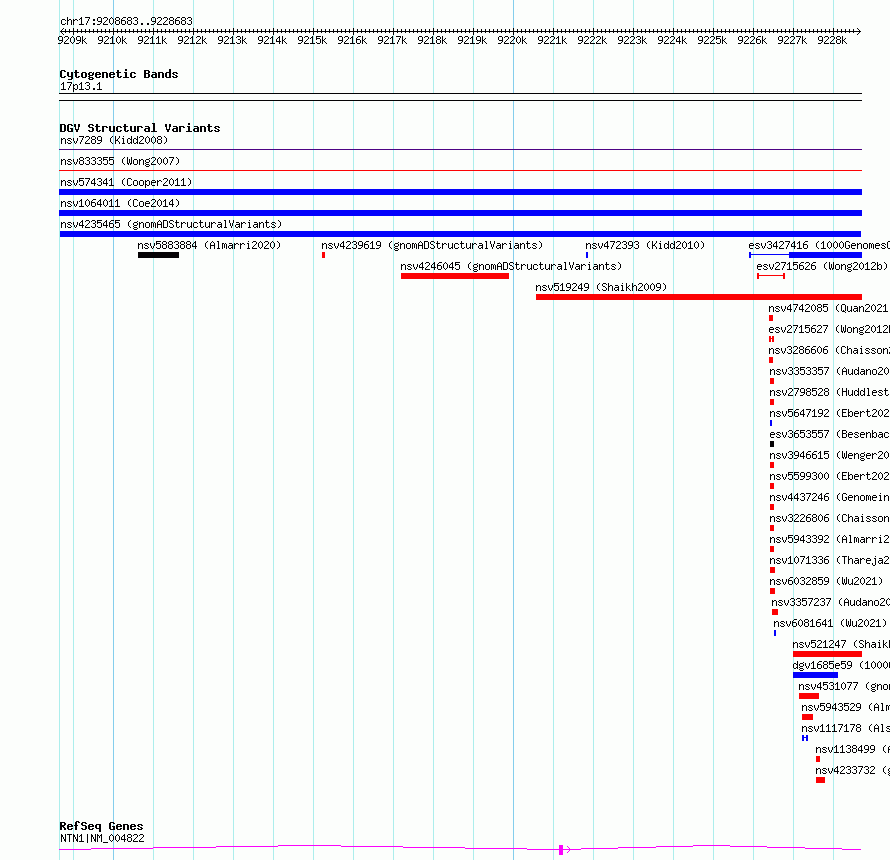Click the nsv7289 (Kidd2008) variant label

click(114, 140)
